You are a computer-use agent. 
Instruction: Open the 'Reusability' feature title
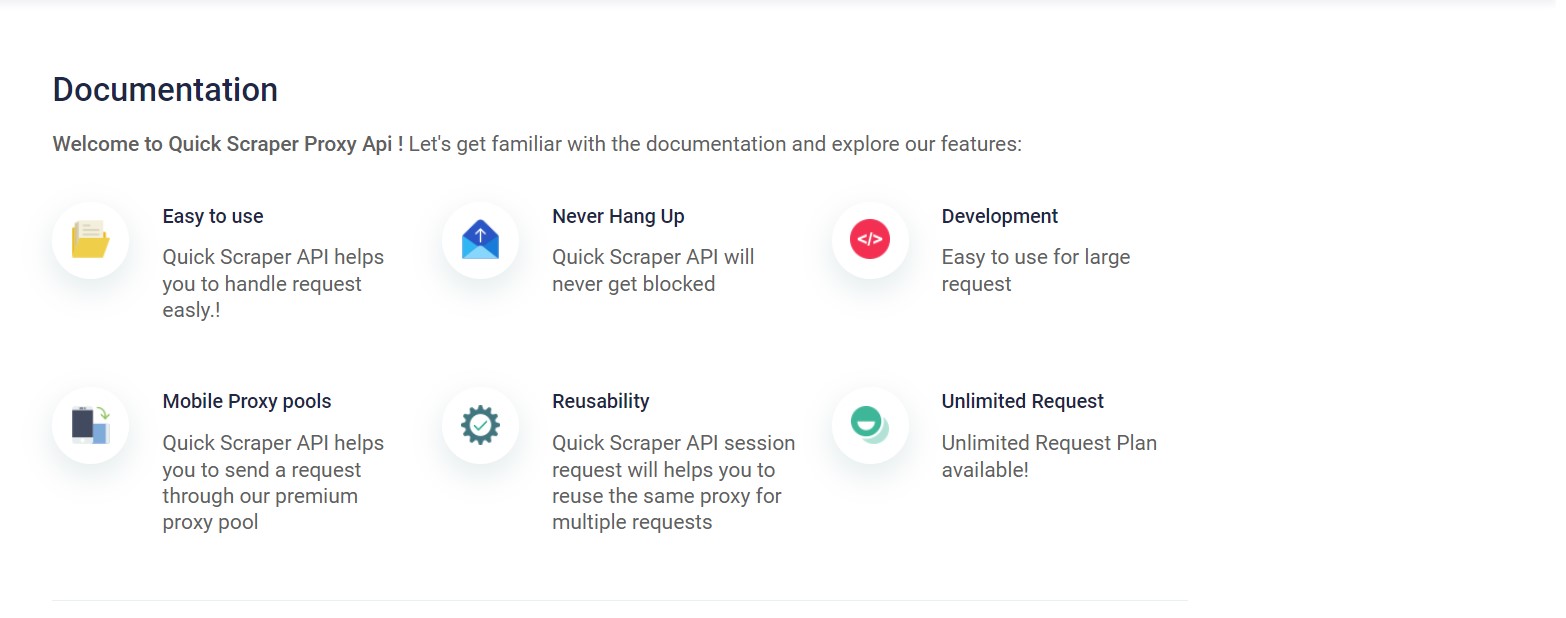tap(600, 401)
